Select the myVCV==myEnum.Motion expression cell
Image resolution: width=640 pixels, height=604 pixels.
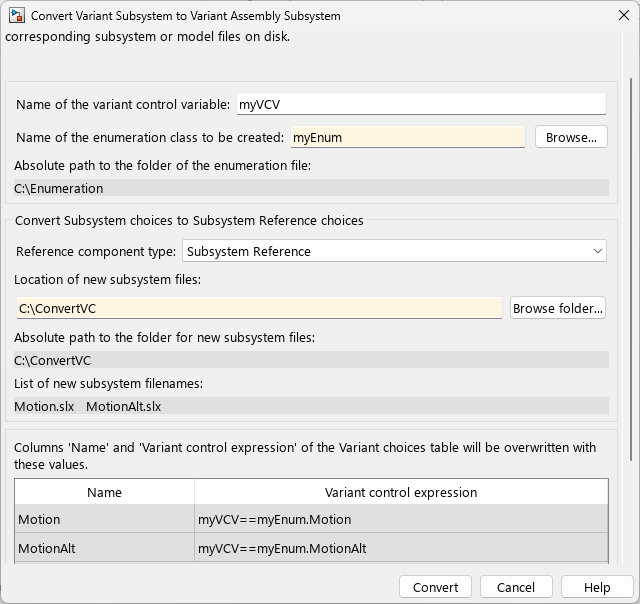401,519
